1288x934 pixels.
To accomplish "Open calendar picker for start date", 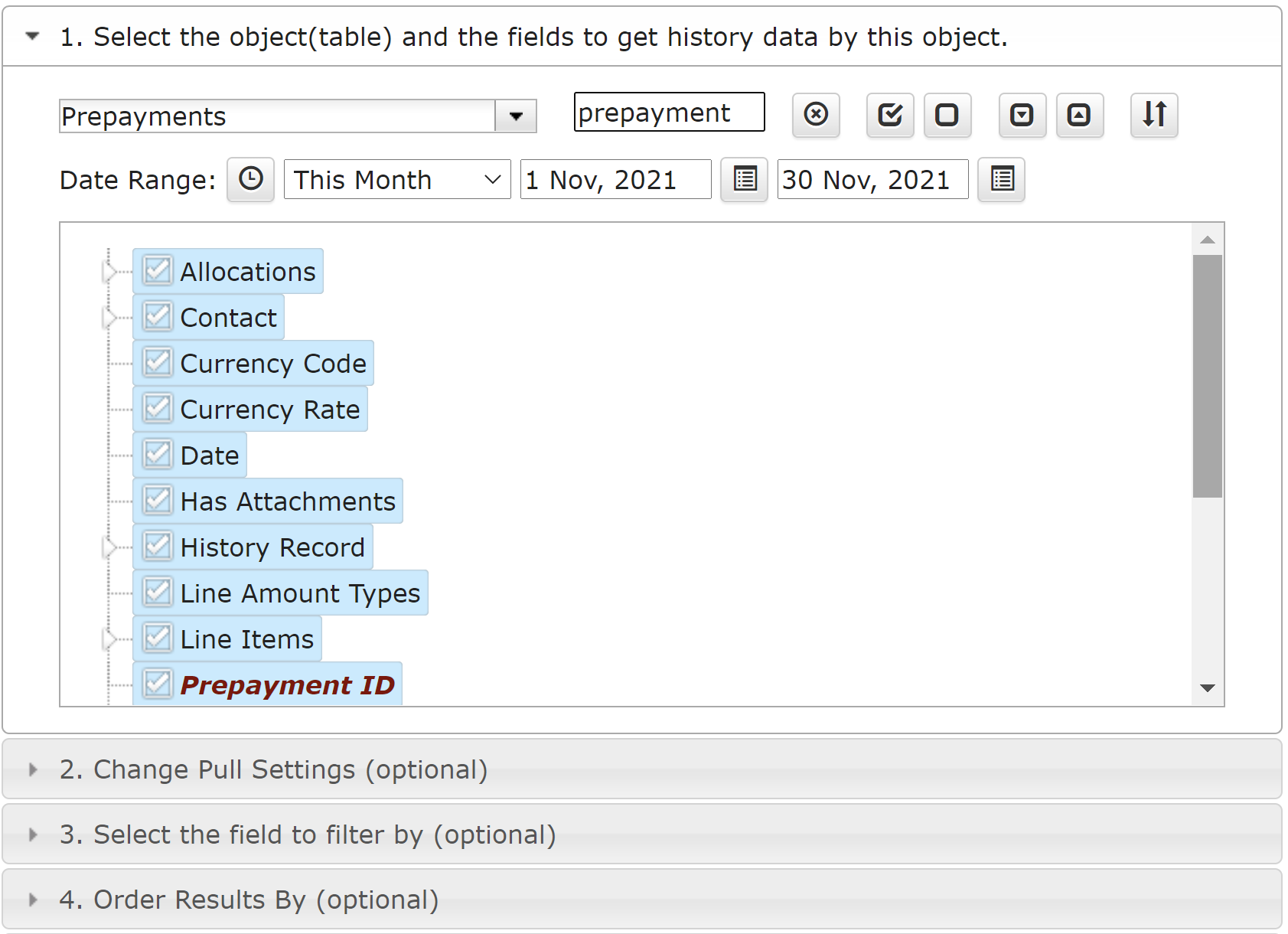I will click(745, 179).
